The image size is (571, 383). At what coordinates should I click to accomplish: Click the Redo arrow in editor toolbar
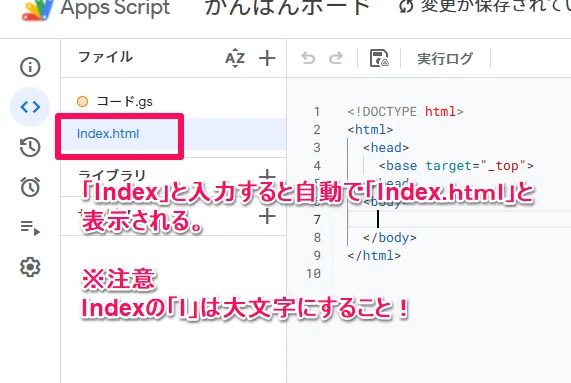tap(336, 58)
